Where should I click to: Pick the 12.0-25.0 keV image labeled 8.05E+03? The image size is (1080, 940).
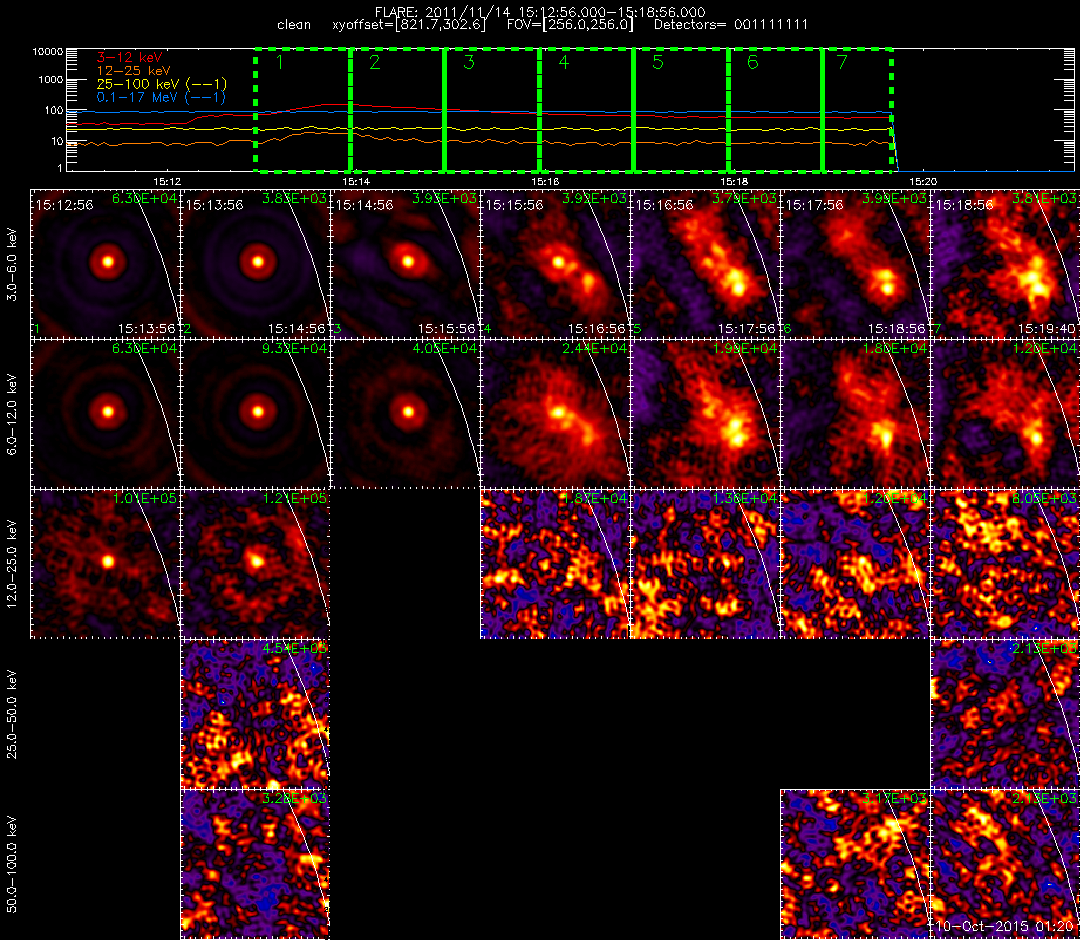[1005, 563]
